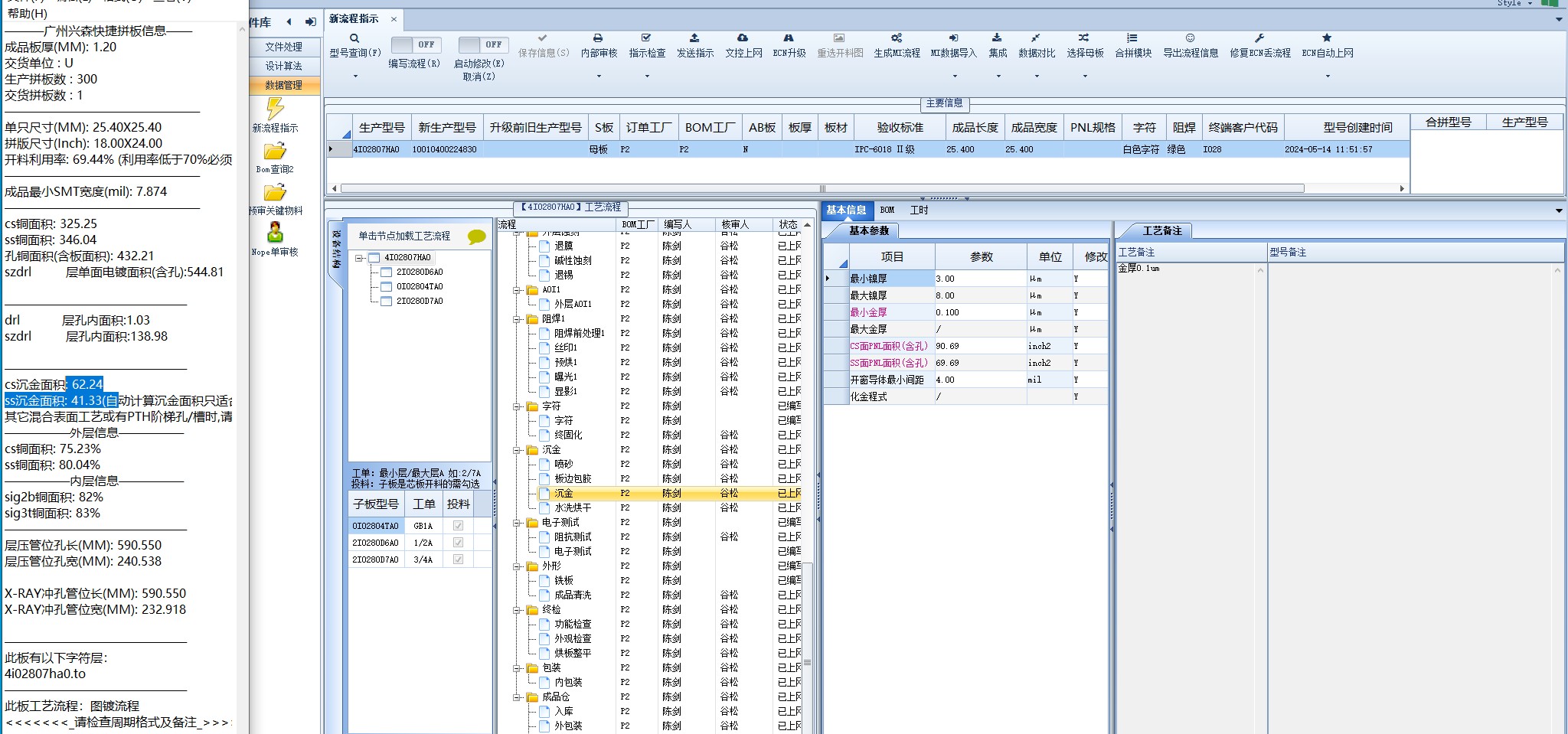1568x734 pixels.
Task: Click the left arrow icon in the 件库 header
Action: 289,22
